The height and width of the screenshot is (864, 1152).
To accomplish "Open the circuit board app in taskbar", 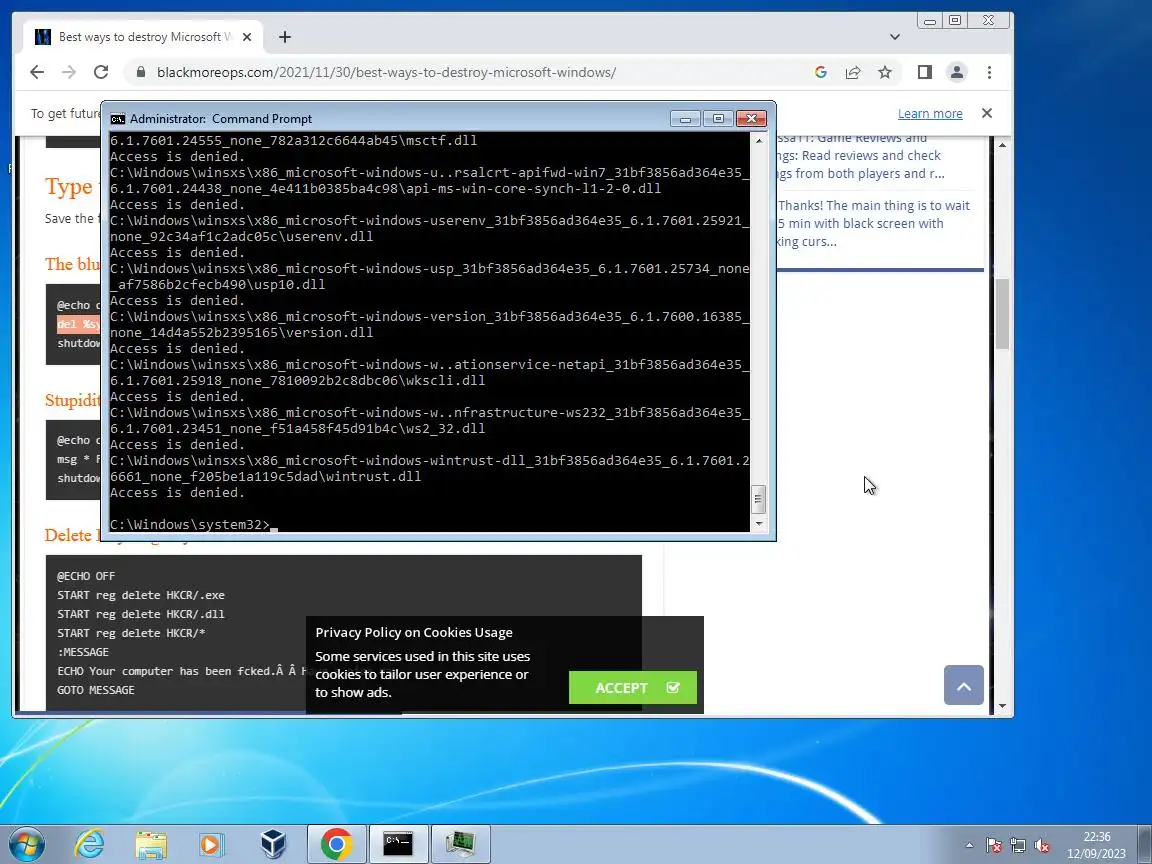I will (461, 844).
